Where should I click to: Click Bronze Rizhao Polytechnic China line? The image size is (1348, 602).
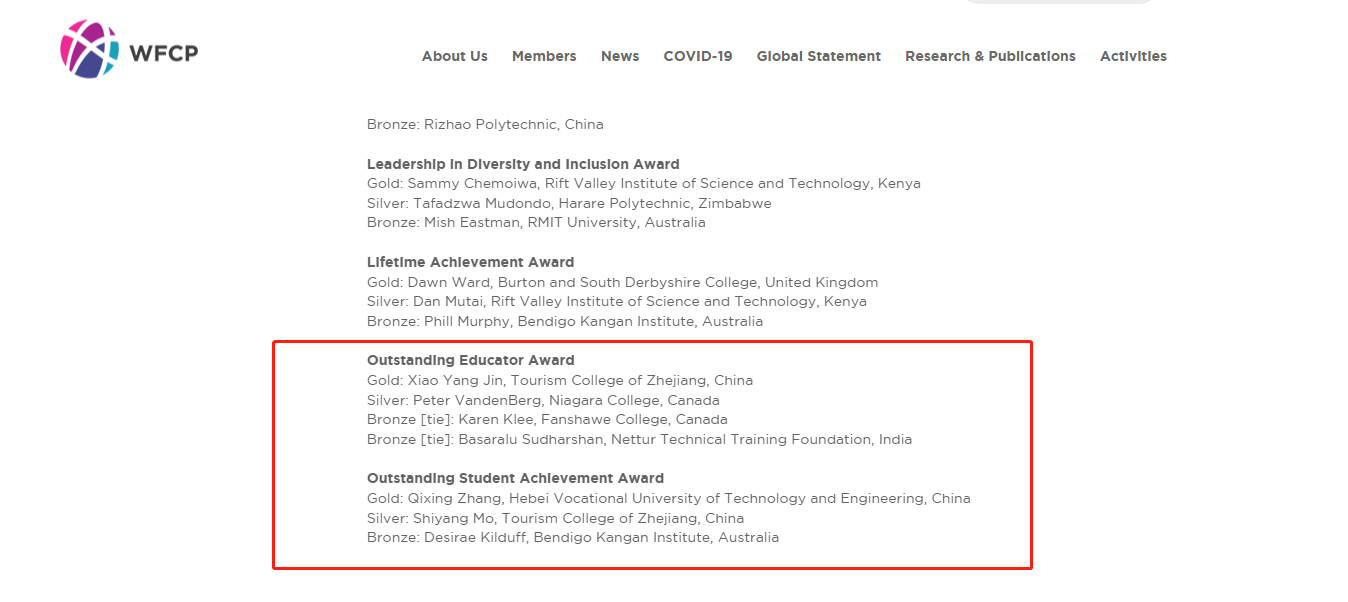coord(485,125)
